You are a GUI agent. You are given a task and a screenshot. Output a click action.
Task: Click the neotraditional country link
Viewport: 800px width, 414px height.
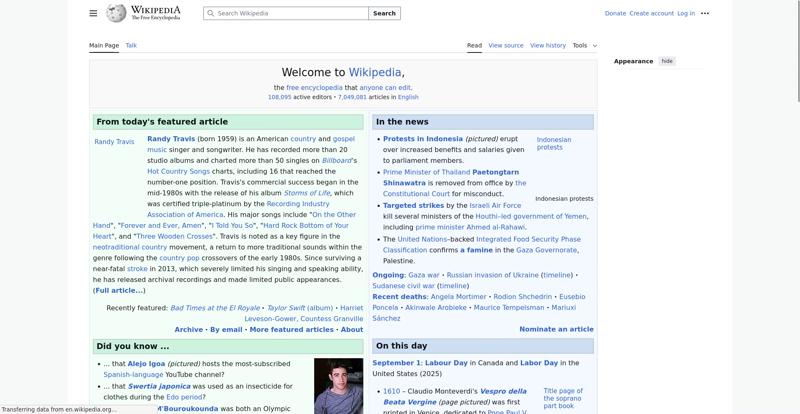[x=130, y=247]
